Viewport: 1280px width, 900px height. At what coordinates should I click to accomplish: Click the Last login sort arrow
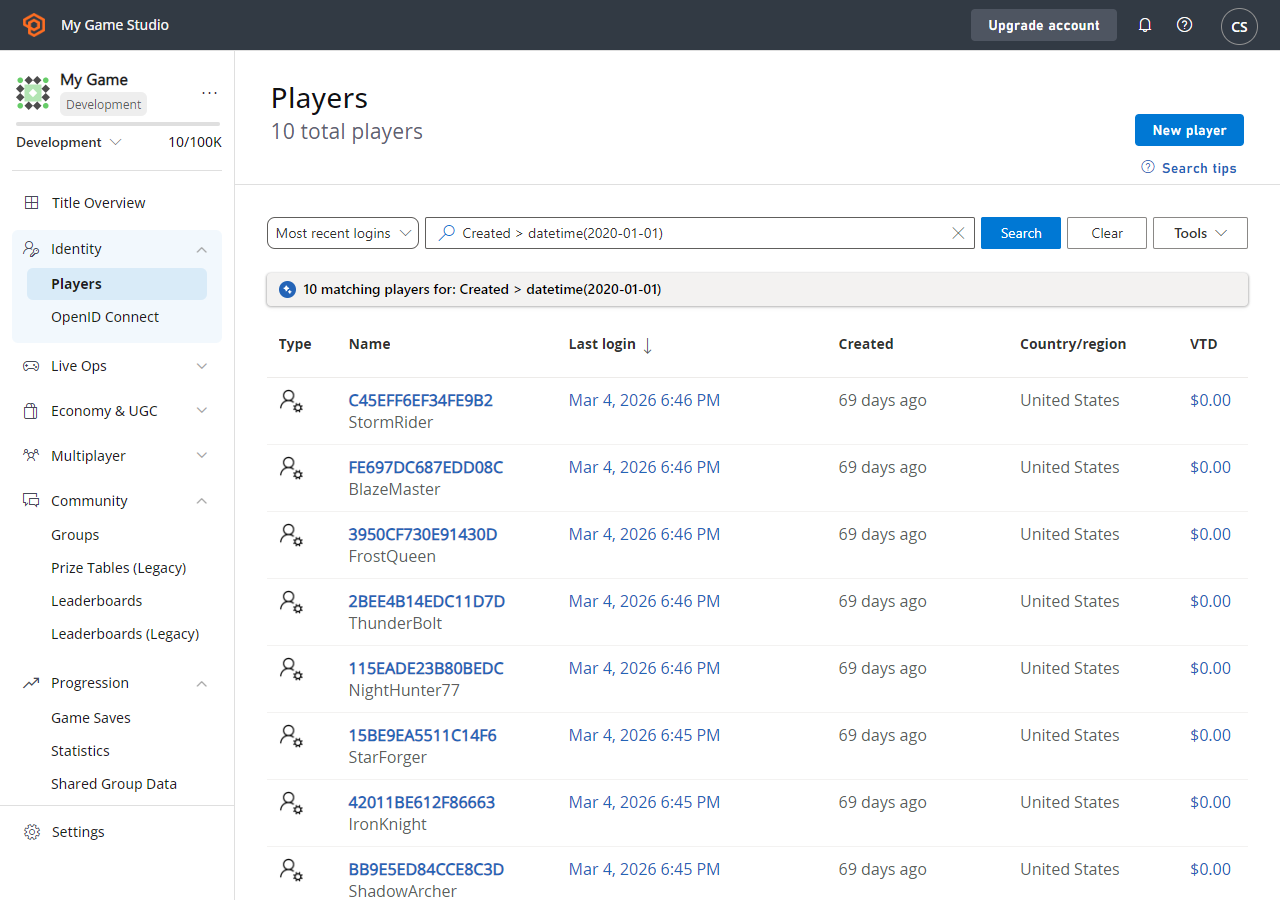(647, 345)
